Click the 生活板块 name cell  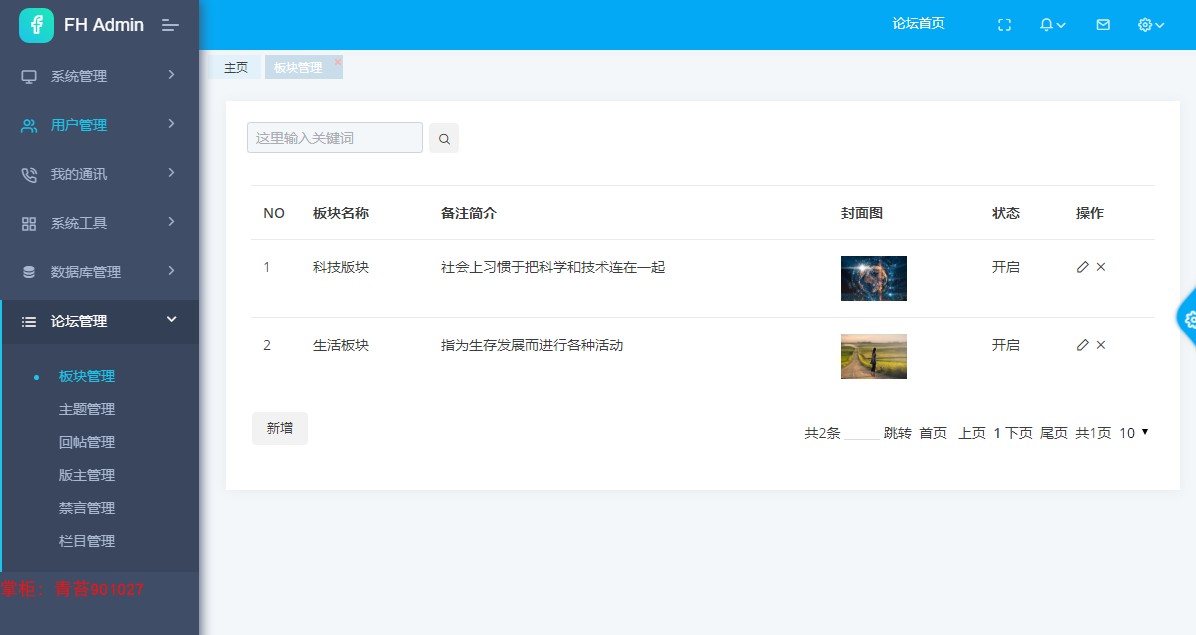[341, 345]
